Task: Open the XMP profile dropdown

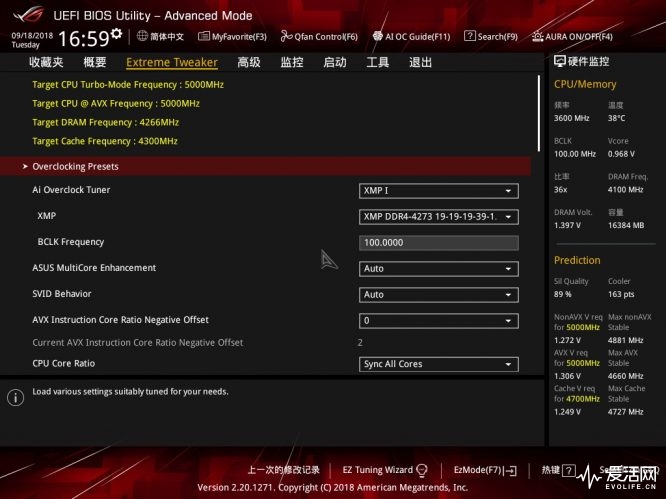Action: point(438,217)
